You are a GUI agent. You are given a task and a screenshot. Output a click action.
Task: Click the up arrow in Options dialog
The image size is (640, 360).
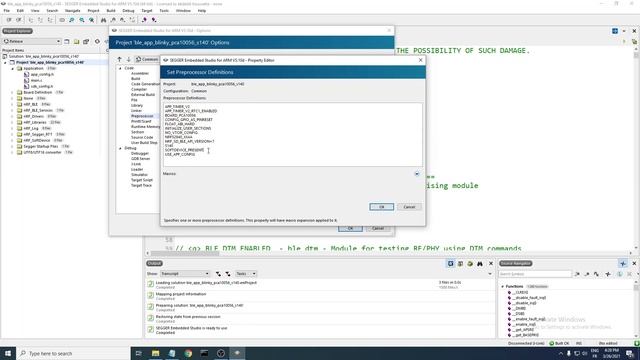pyautogui.click(x=120, y=60)
